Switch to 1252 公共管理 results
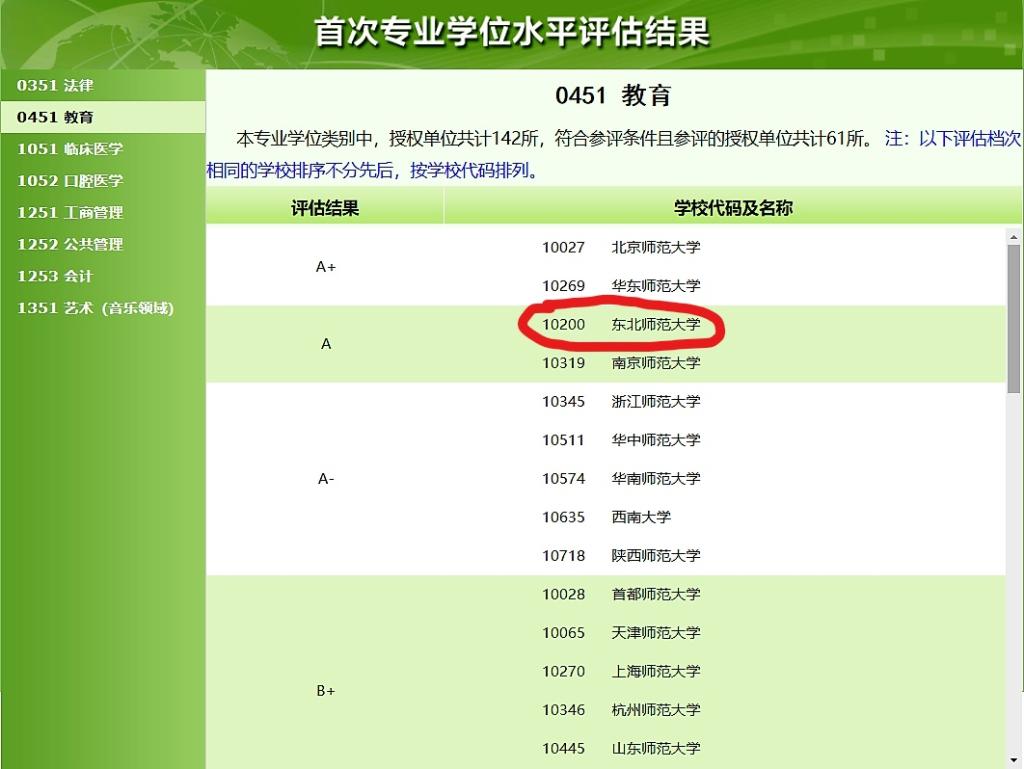1024x769 pixels. 70,244
